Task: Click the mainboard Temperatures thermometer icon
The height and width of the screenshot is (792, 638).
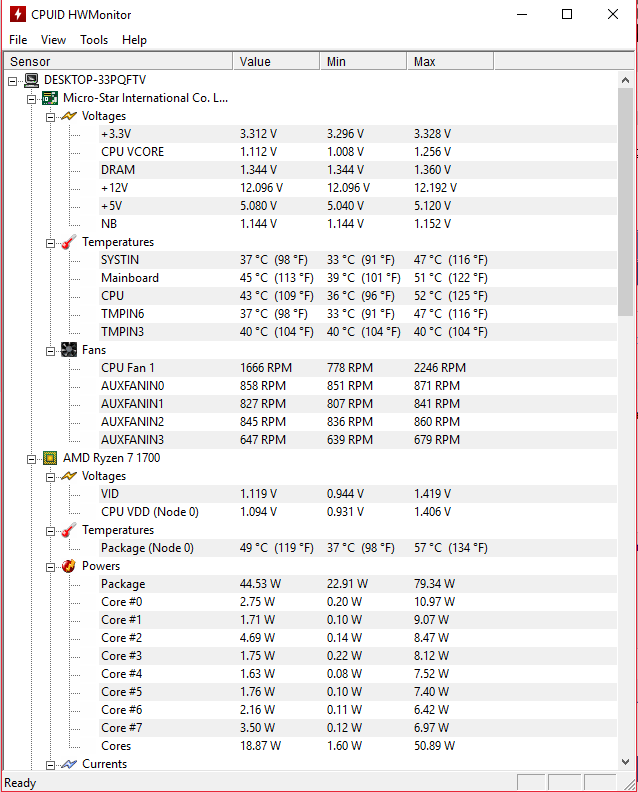Action: 69,242
